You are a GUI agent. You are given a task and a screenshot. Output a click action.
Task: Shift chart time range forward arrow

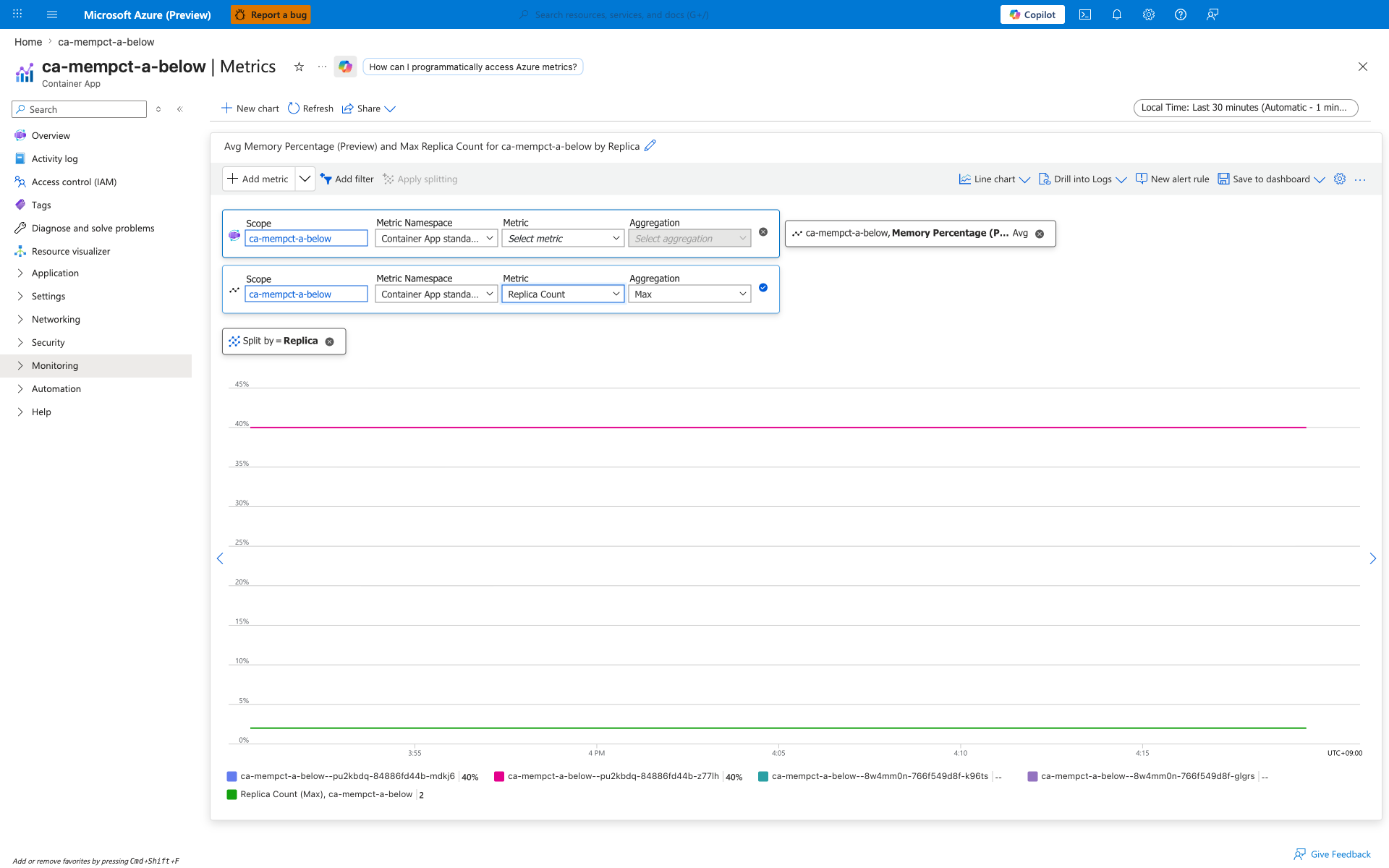click(x=1372, y=558)
